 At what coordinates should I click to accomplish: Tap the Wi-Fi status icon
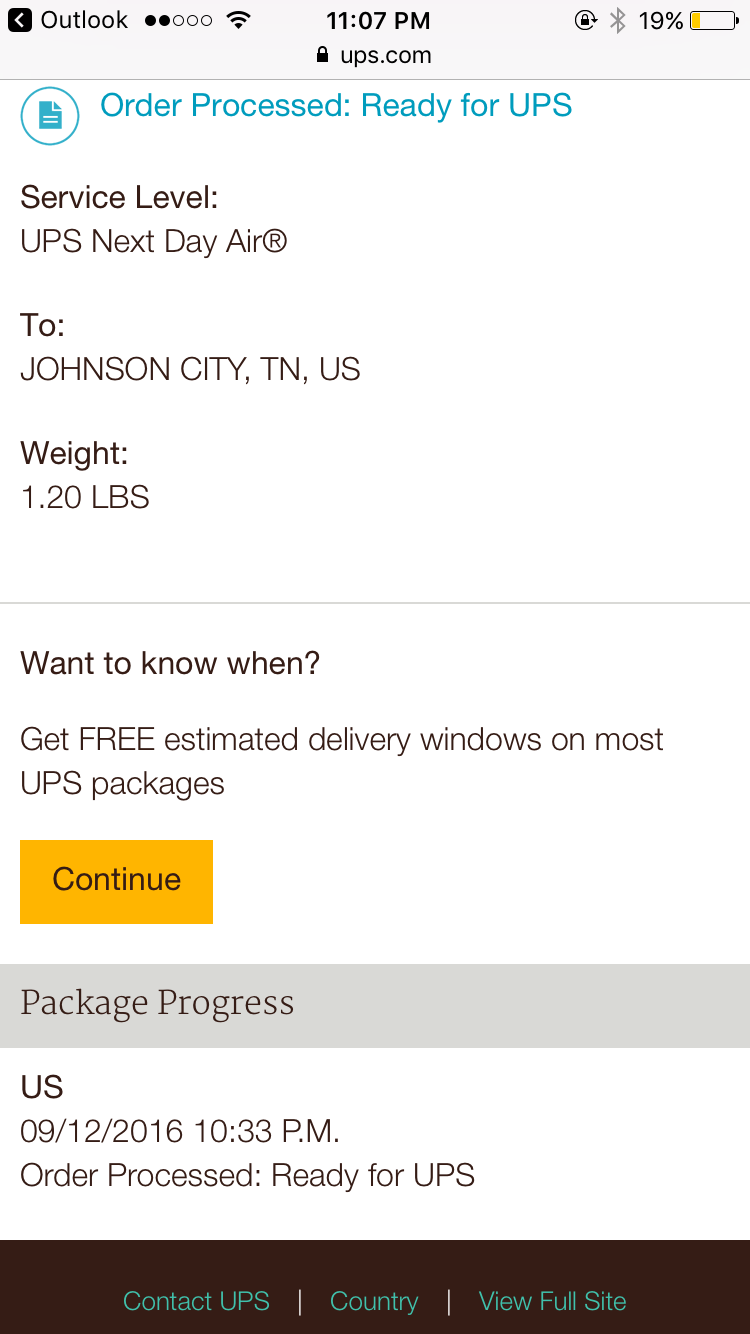tap(237, 20)
